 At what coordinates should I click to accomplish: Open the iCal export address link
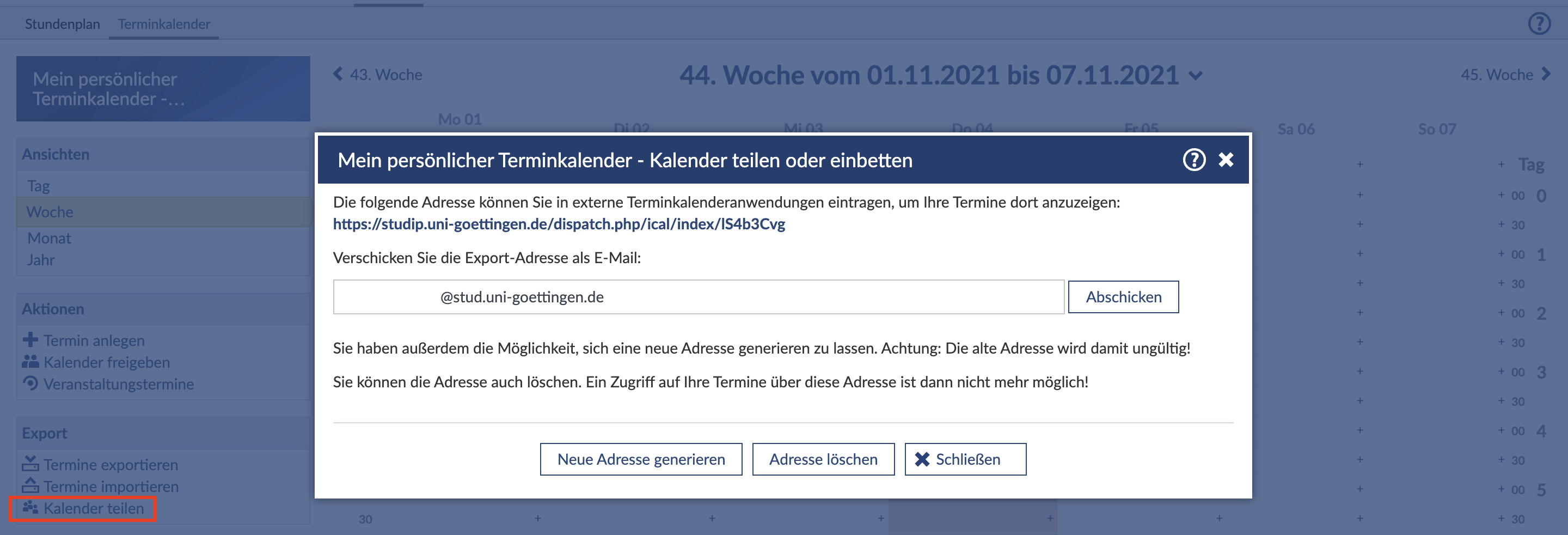[558, 224]
